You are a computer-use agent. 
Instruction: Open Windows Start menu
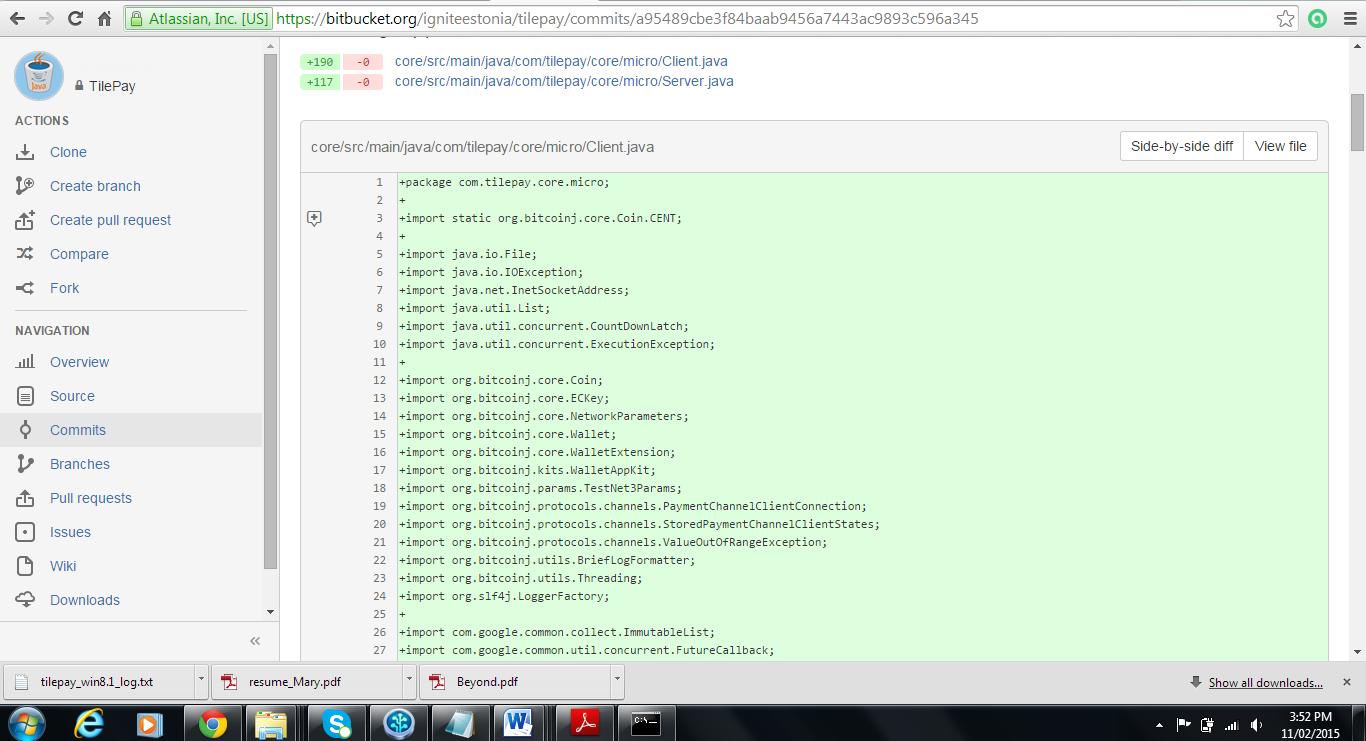pos(25,722)
